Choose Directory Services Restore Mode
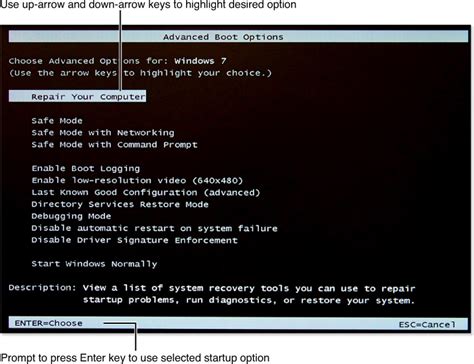Viewport: 474px width, 364px height. tap(120, 204)
